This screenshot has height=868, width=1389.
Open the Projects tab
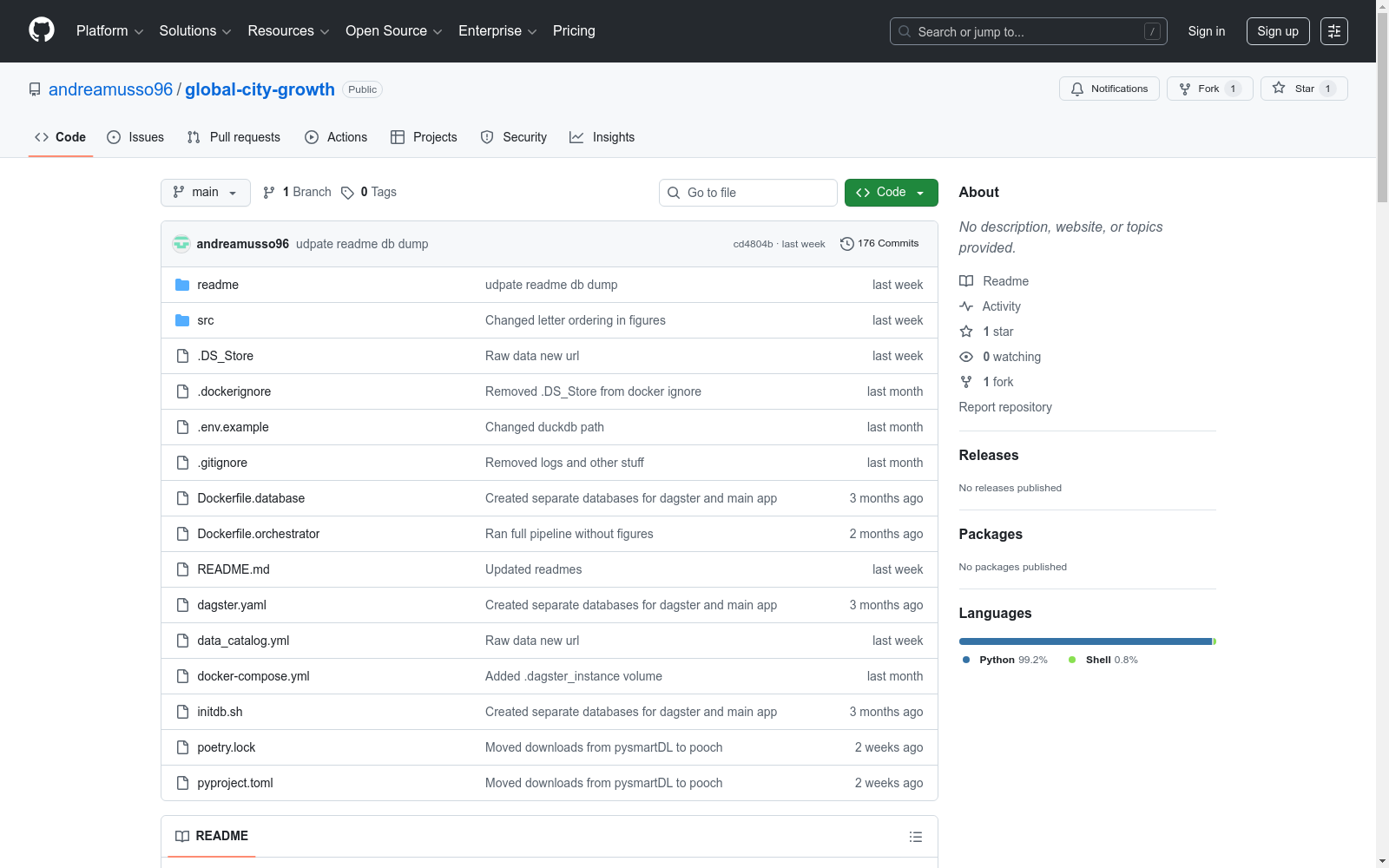[x=424, y=137]
